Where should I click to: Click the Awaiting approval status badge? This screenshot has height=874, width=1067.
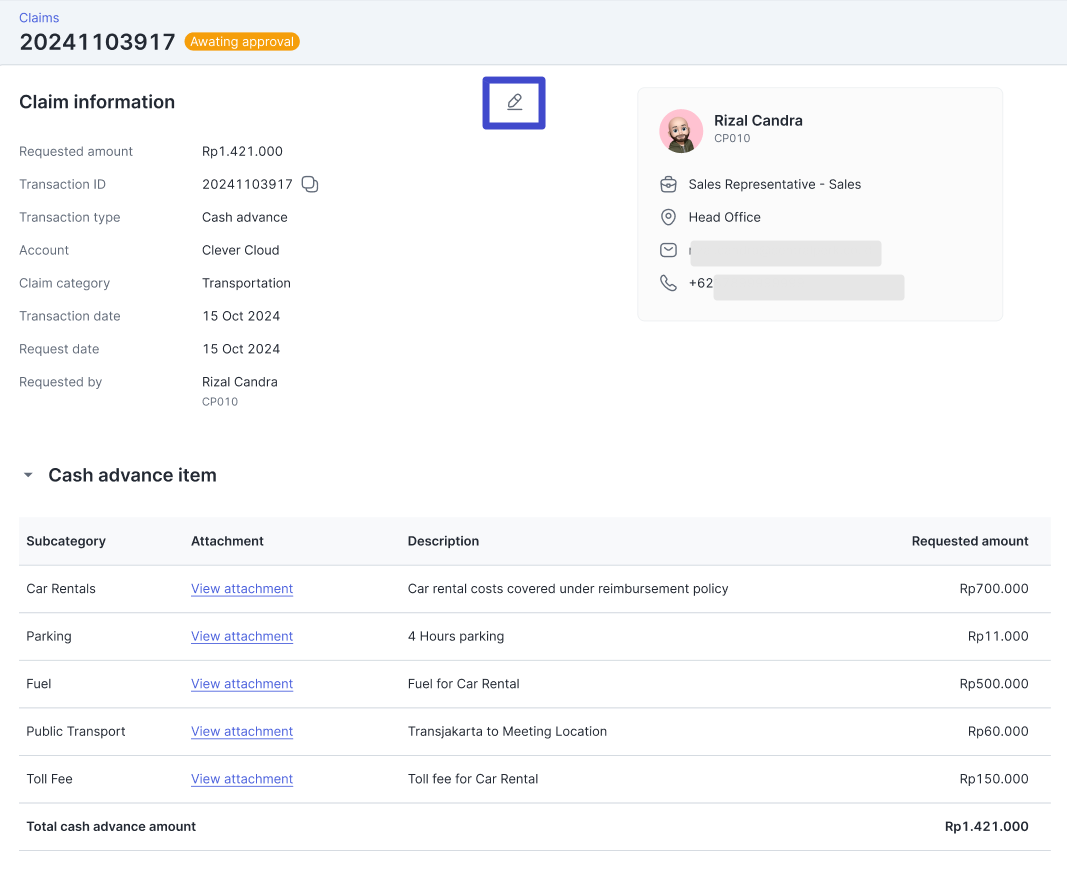[242, 42]
